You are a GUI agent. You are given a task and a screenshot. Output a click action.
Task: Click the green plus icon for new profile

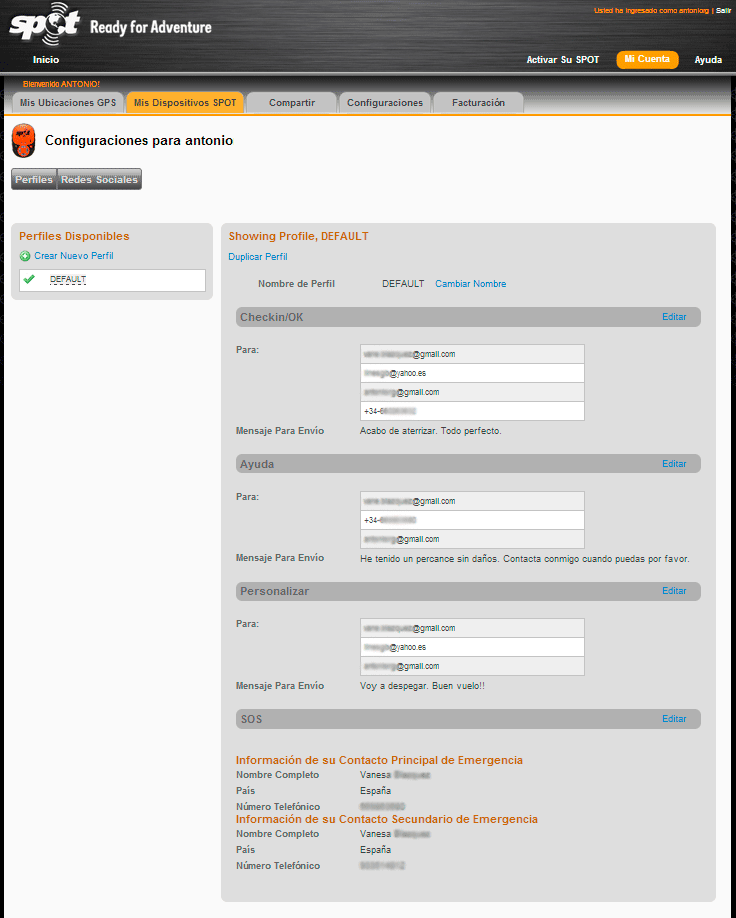click(25, 256)
